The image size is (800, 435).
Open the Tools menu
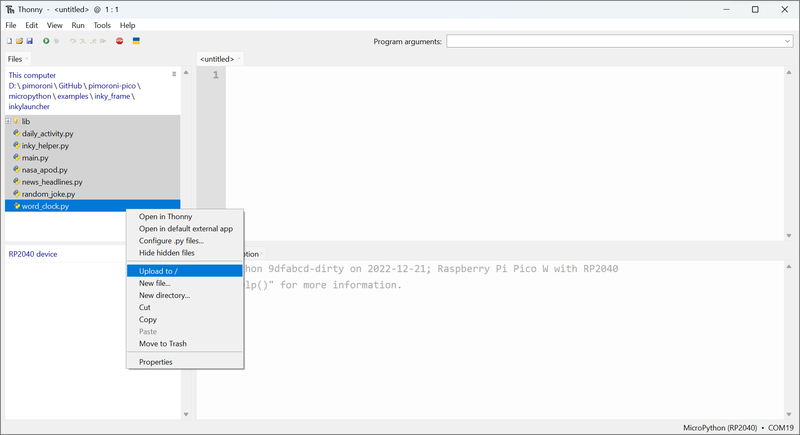coord(102,25)
